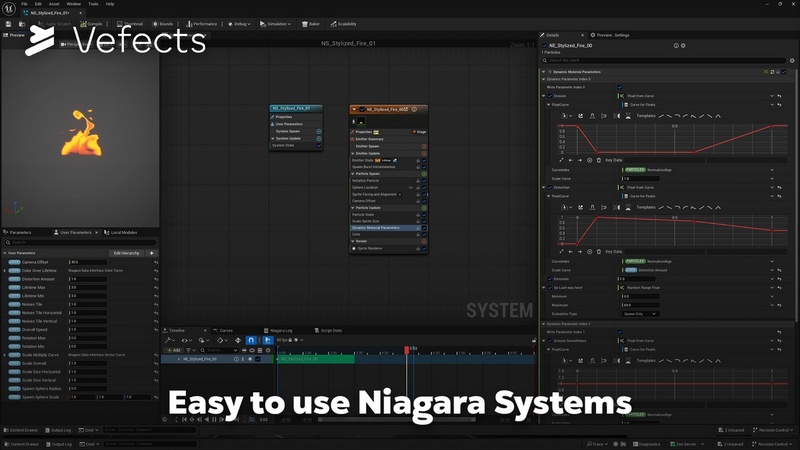Open the Window menu
The width and height of the screenshot is (800, 450).
[x=74, y=4]
